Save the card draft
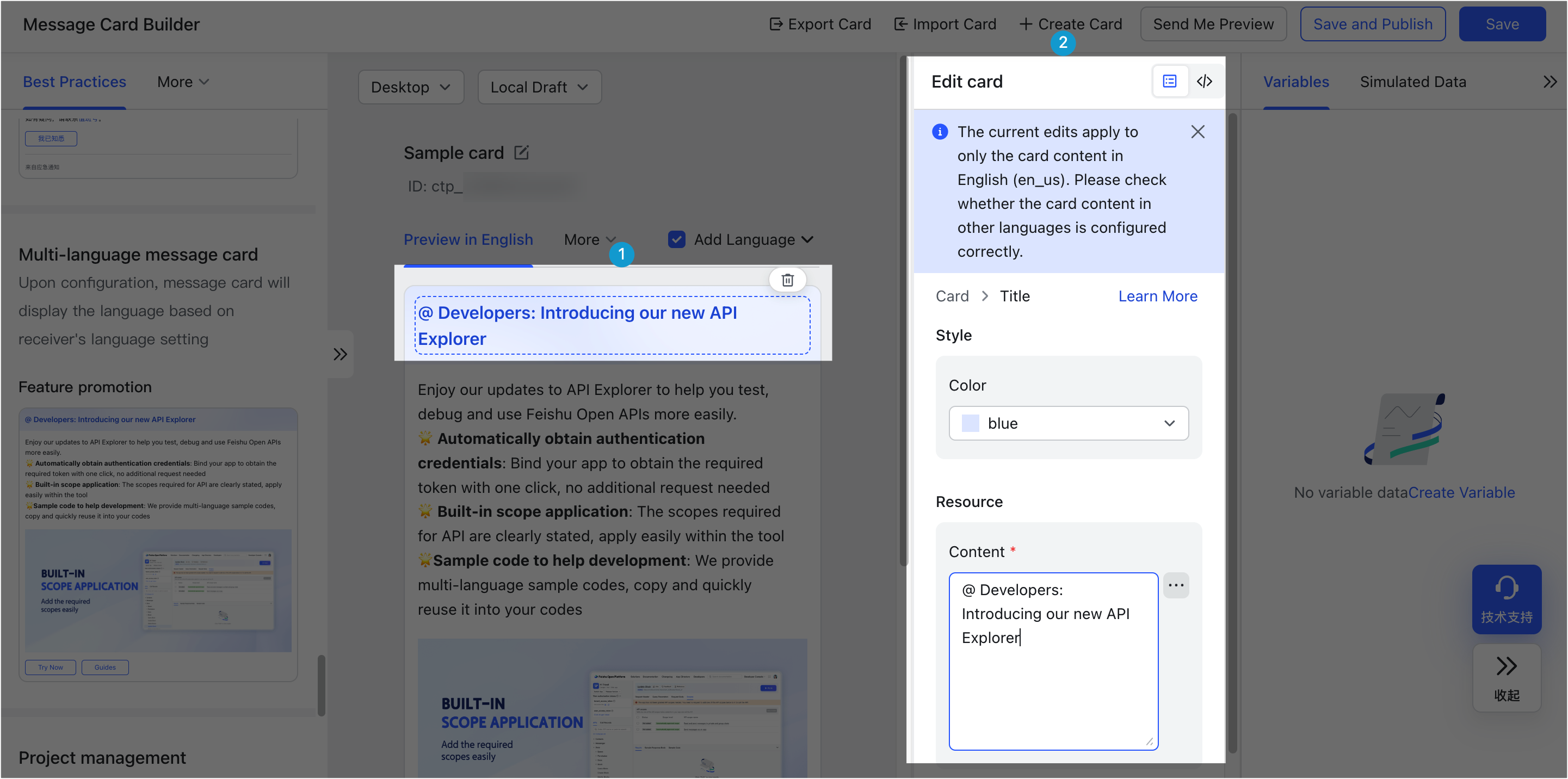Image resolution: width=1568 pixels, height=779 pixels. coord(1502,24)
